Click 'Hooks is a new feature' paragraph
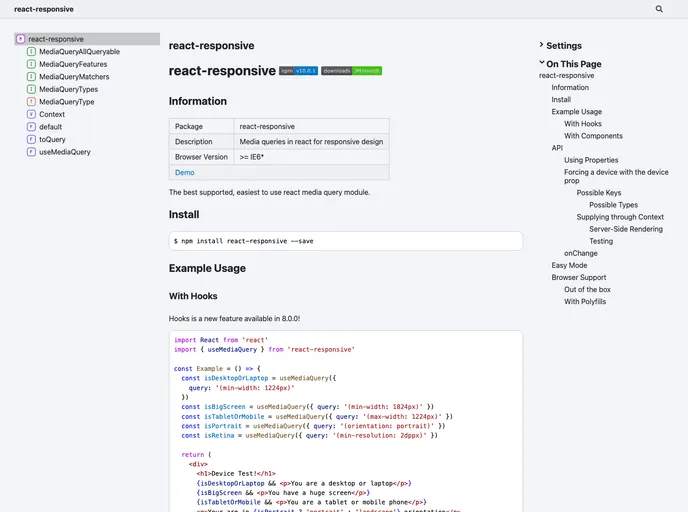The height and width of the screenshot is (512, 688). tap(234, 319)
